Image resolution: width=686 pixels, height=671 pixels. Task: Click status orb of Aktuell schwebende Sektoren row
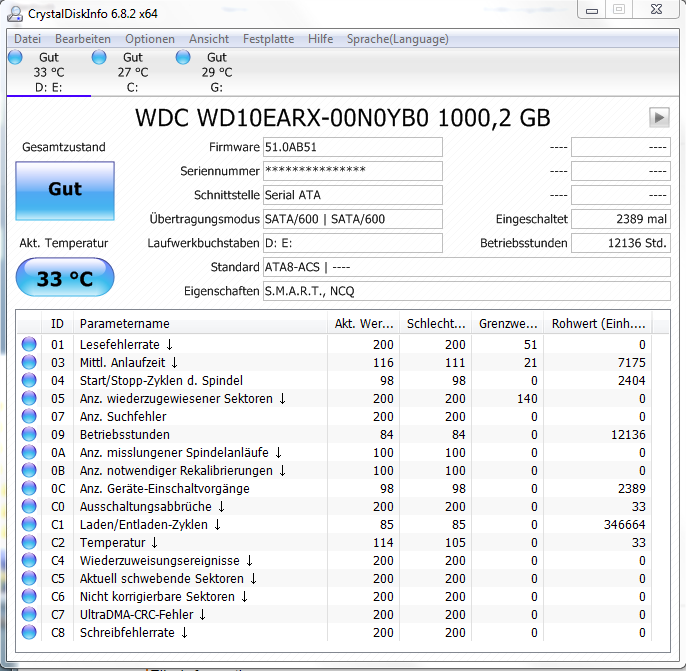[29, 578]
